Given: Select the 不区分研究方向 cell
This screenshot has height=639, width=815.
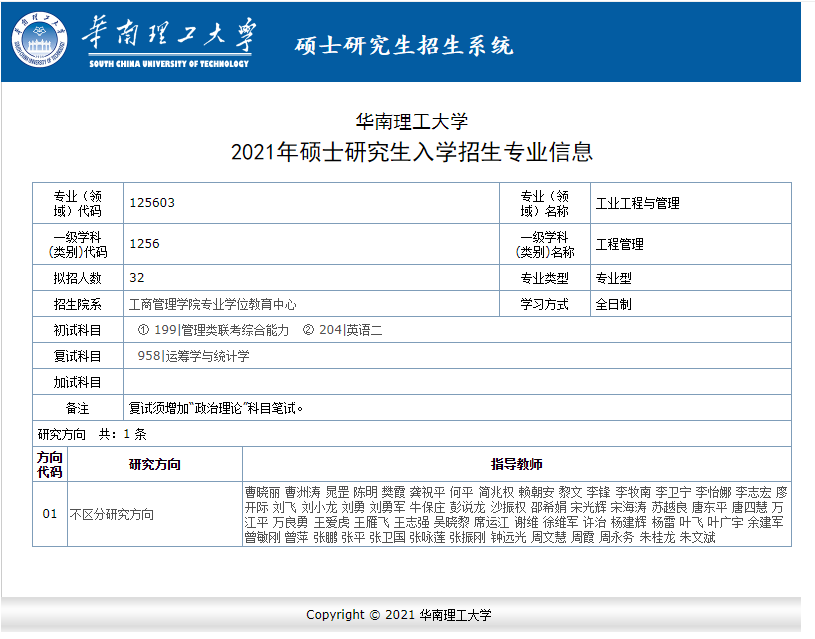Looking at the screenshot, I should tap(155, 514).
